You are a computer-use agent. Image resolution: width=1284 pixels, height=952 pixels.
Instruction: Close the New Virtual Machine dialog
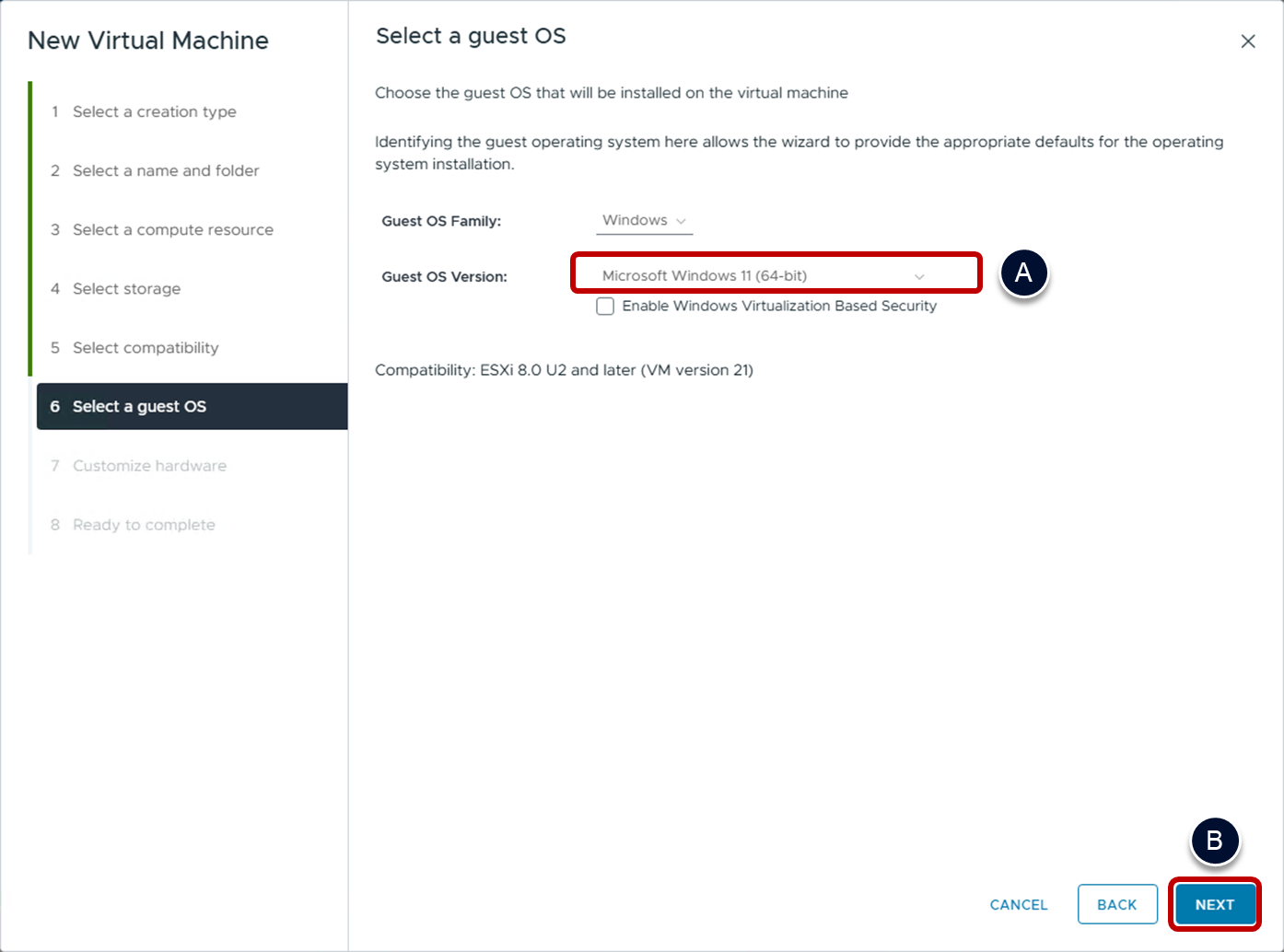pos(1247,41)
